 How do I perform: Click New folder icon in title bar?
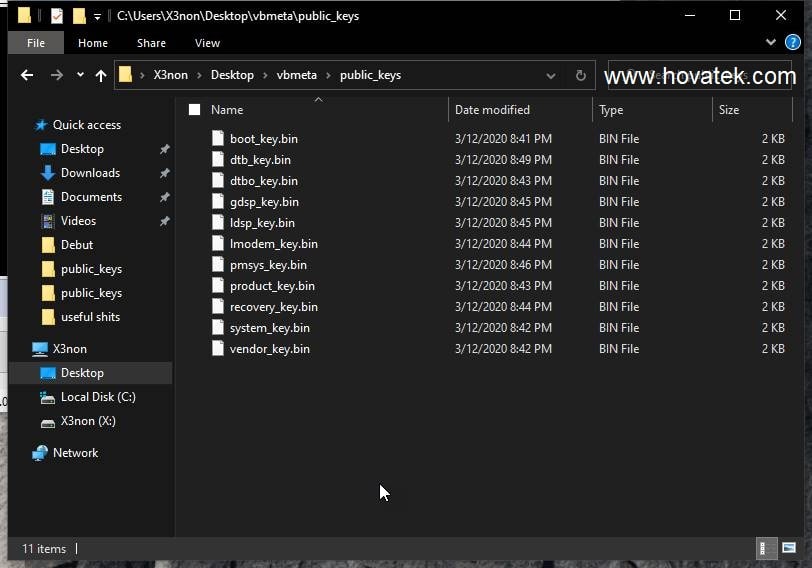(79, 16)
